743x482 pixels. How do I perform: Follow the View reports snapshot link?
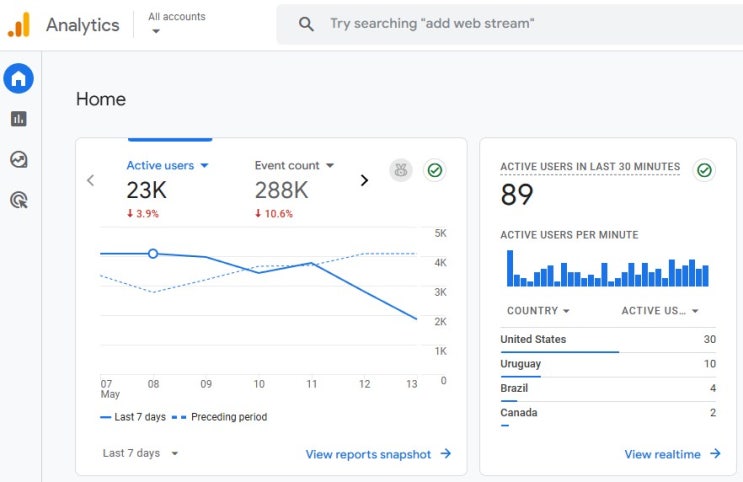pos(378,454)
